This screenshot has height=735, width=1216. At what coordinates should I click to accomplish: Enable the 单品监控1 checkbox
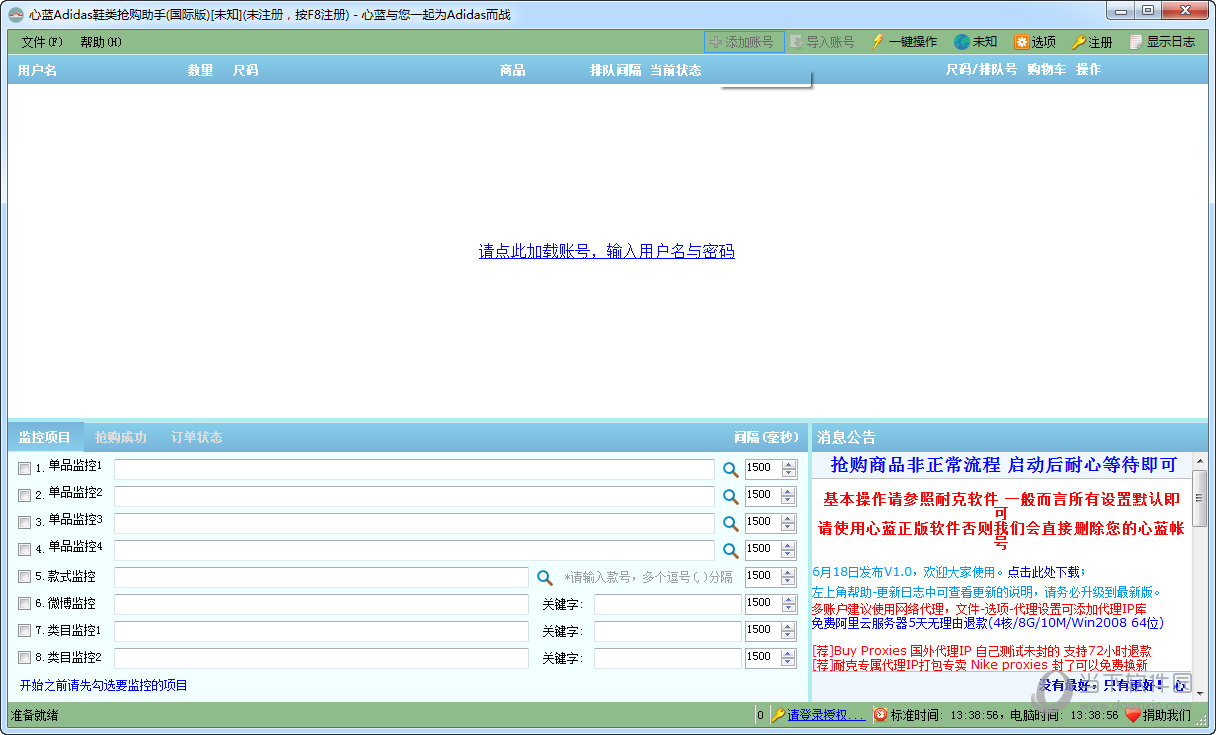(x=24, y=468)
